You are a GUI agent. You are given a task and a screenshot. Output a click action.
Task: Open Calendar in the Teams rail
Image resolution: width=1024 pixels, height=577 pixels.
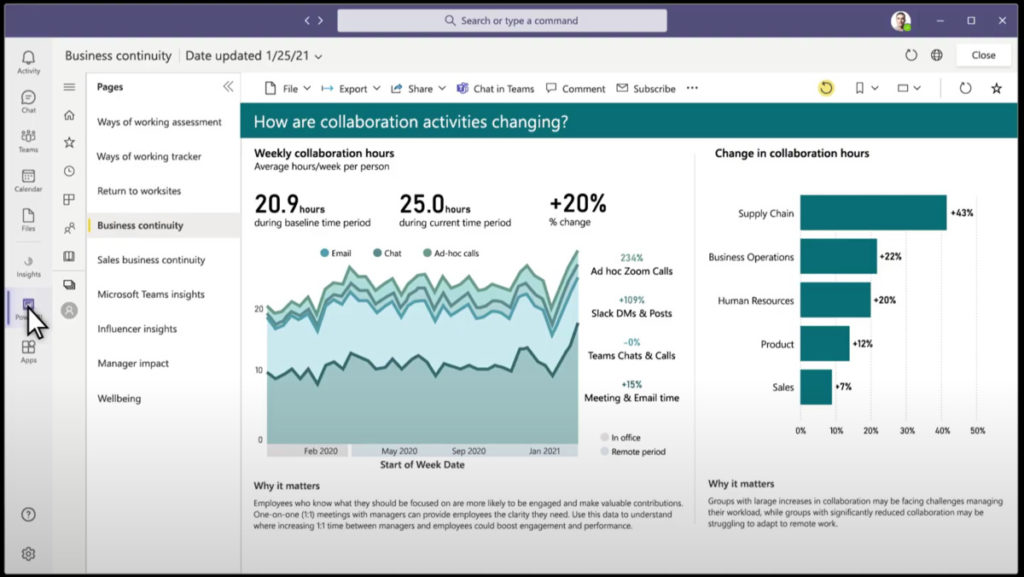click(x=28, y=181)
